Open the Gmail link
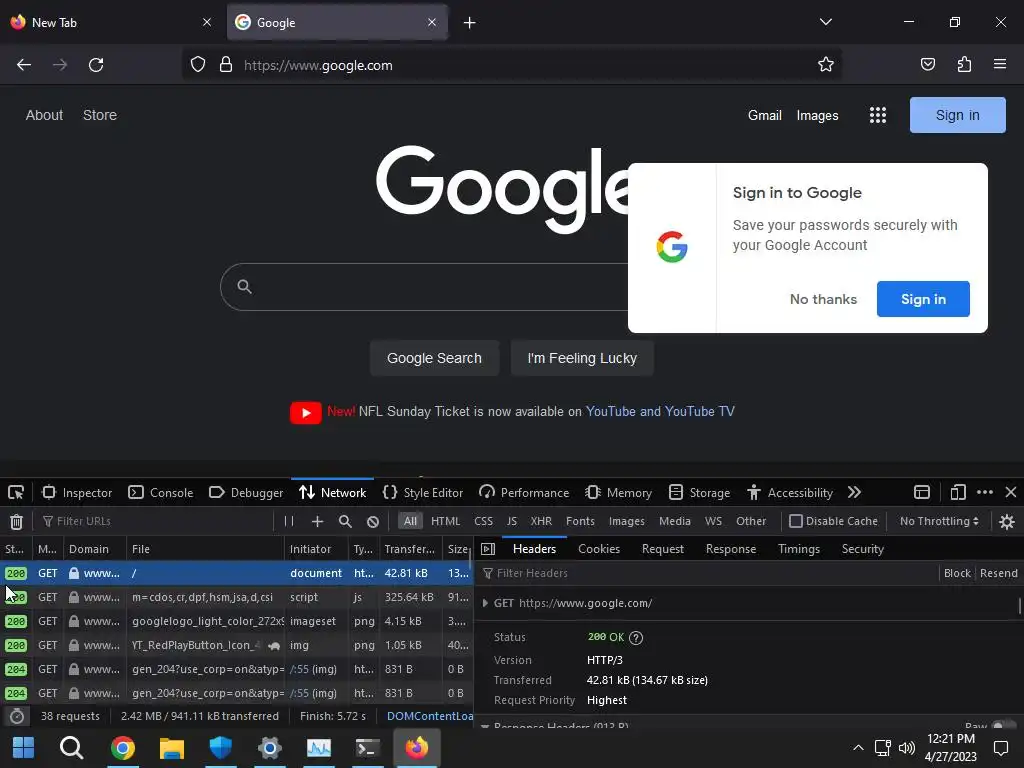Viewport: 1024px width, 768px height. point(765,116)
